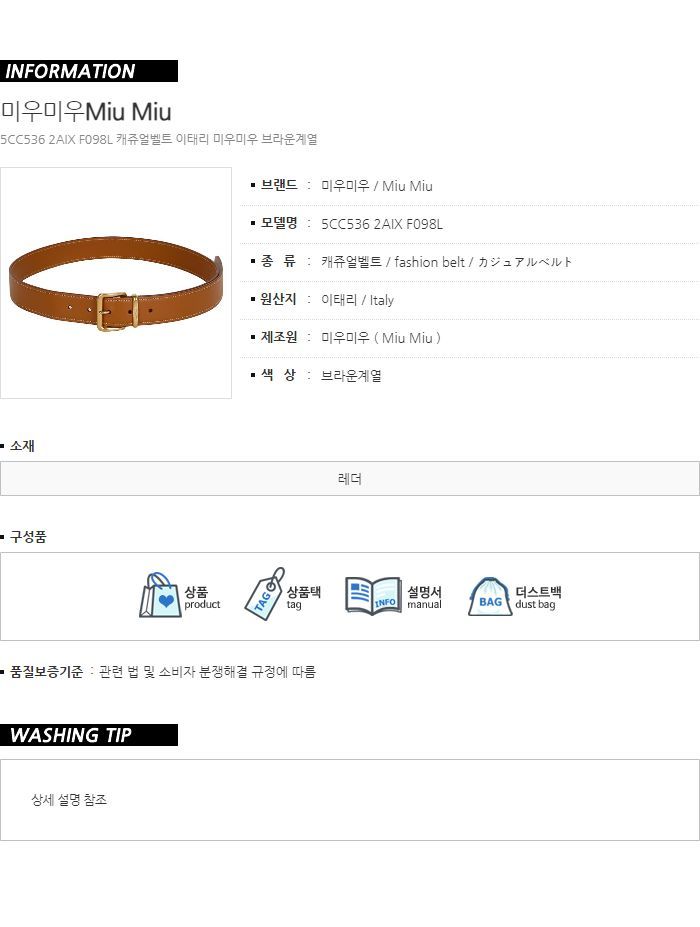Click the 레더 material field
Screen dimensions: 700x927
click(x=350, y=478)
